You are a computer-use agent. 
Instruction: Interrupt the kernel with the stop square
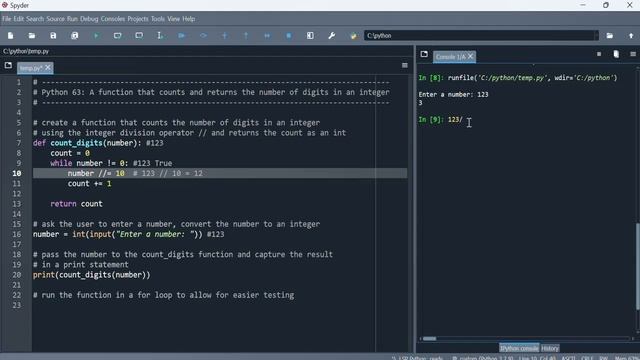coord(599,54)
